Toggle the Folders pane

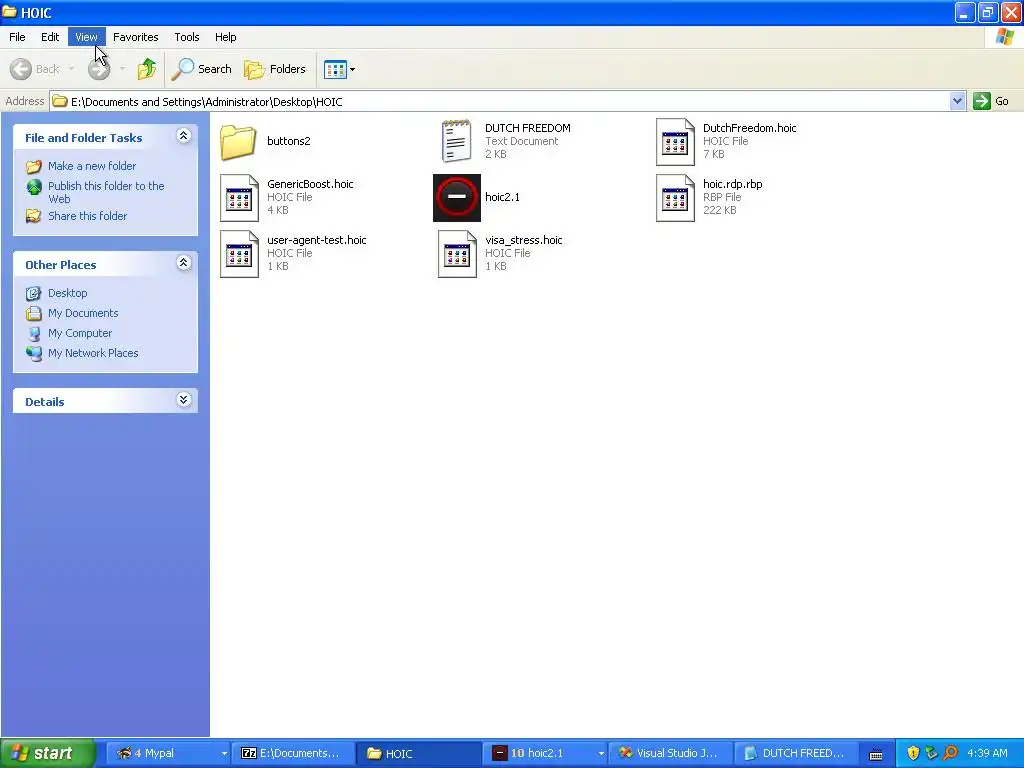click(275, 69)
